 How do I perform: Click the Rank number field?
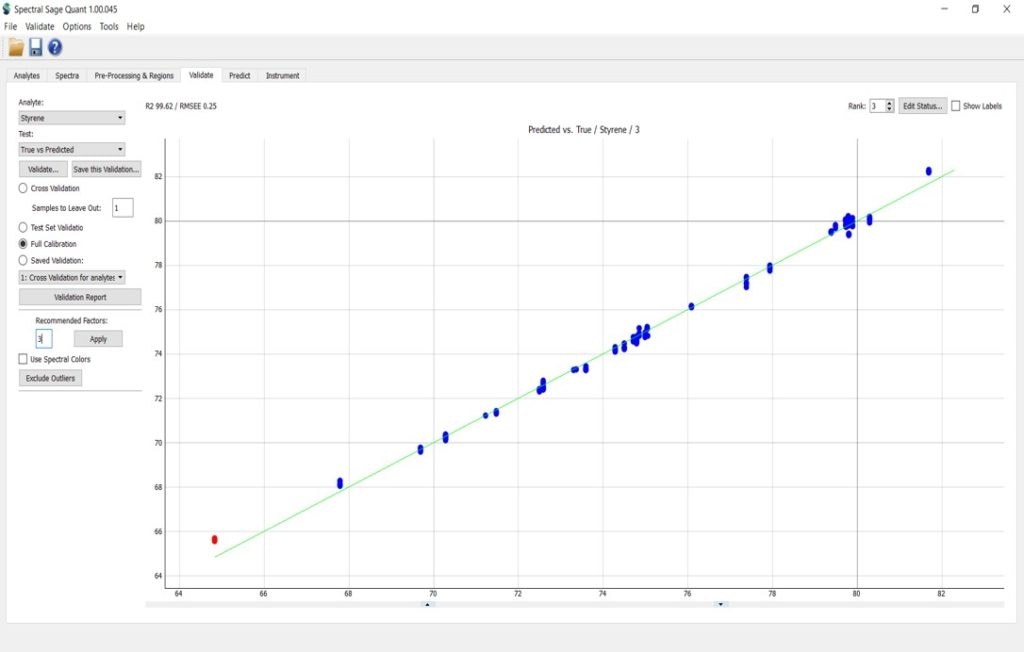tap(877, 106)
